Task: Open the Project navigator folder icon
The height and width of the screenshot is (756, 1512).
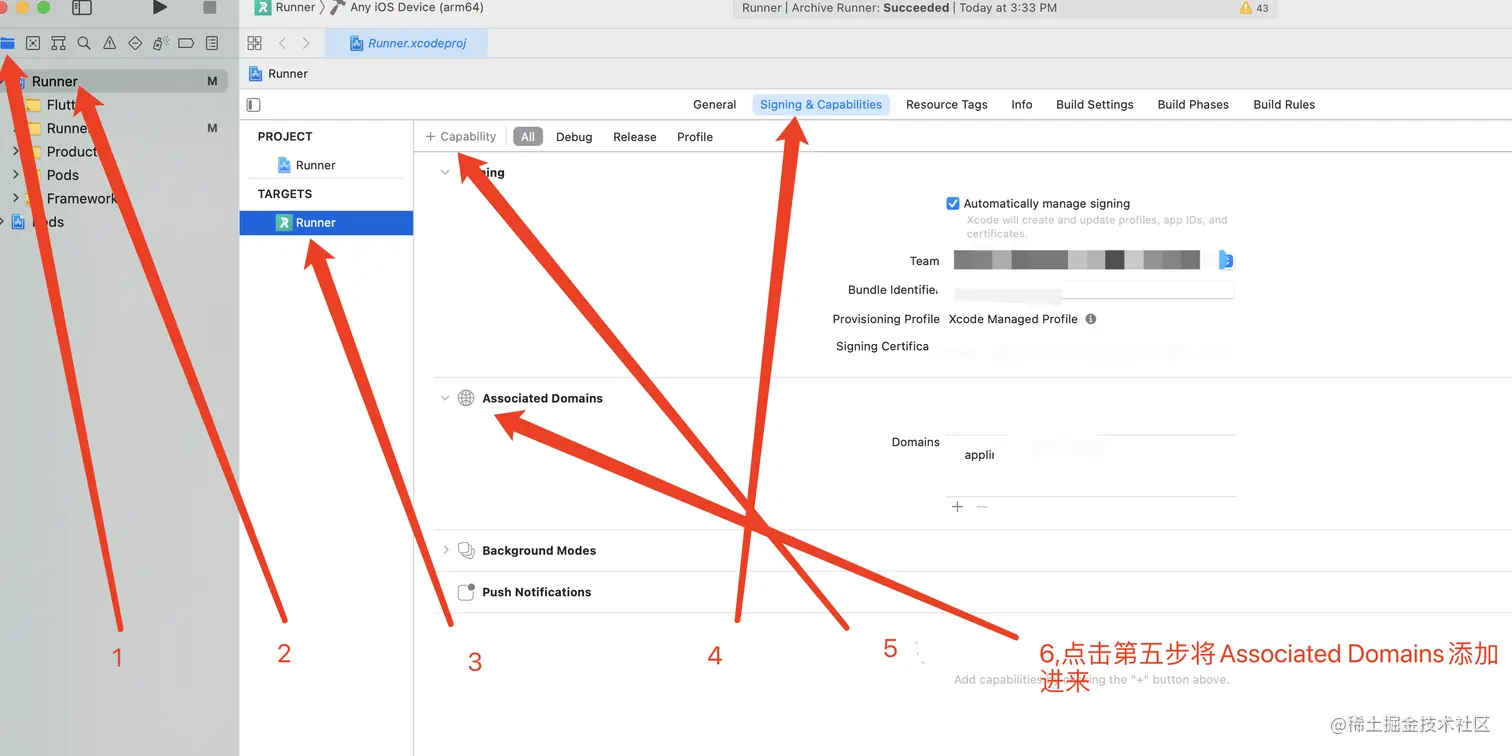Action: (x=7, y=43)
